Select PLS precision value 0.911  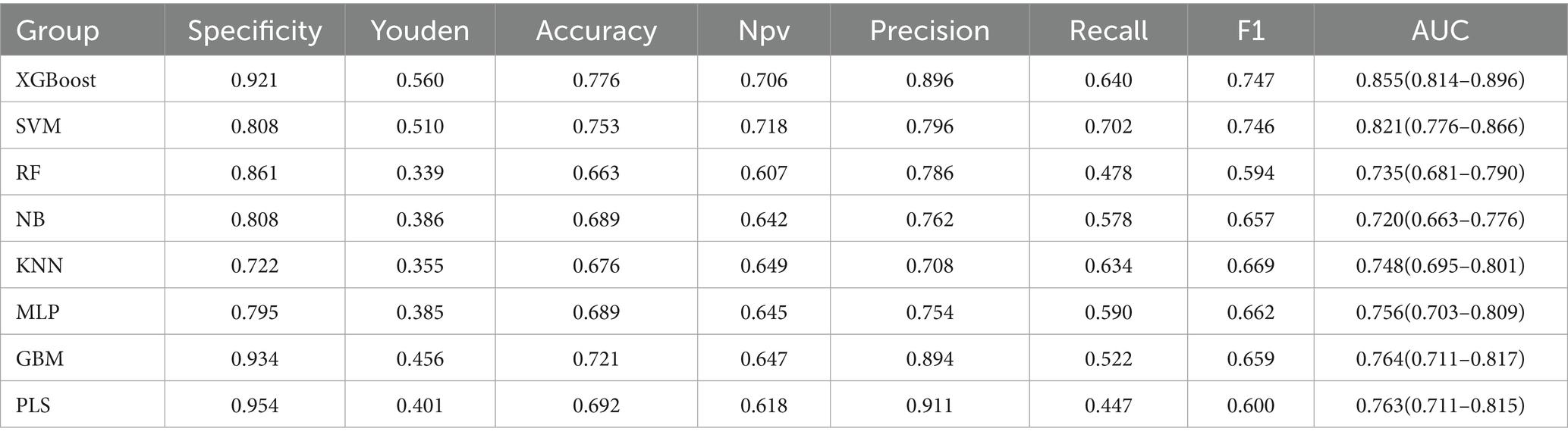tap(929, 405)
